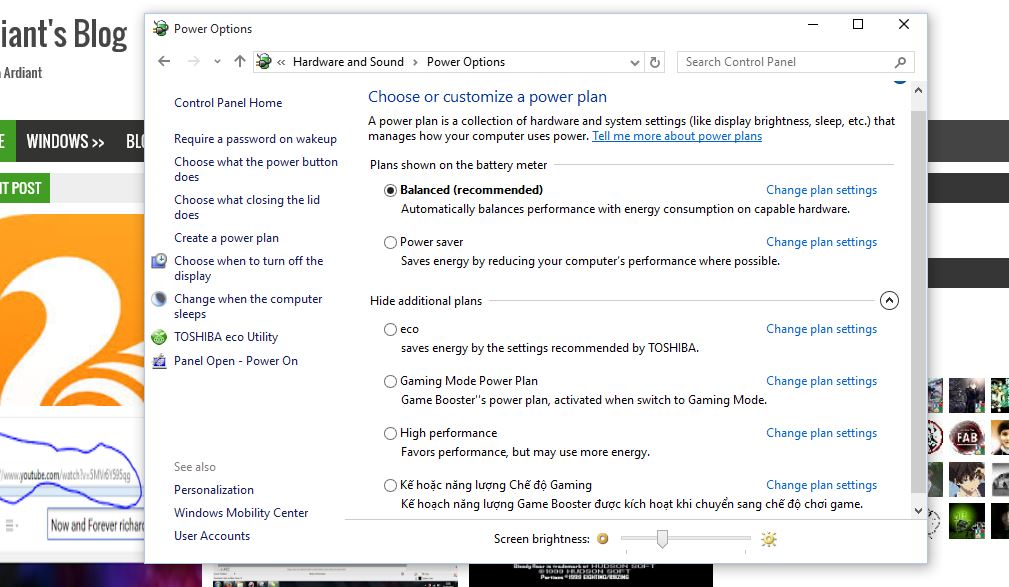Click the Back navigation arrow
Screen dimensions: 1009x587
(164, 61)
